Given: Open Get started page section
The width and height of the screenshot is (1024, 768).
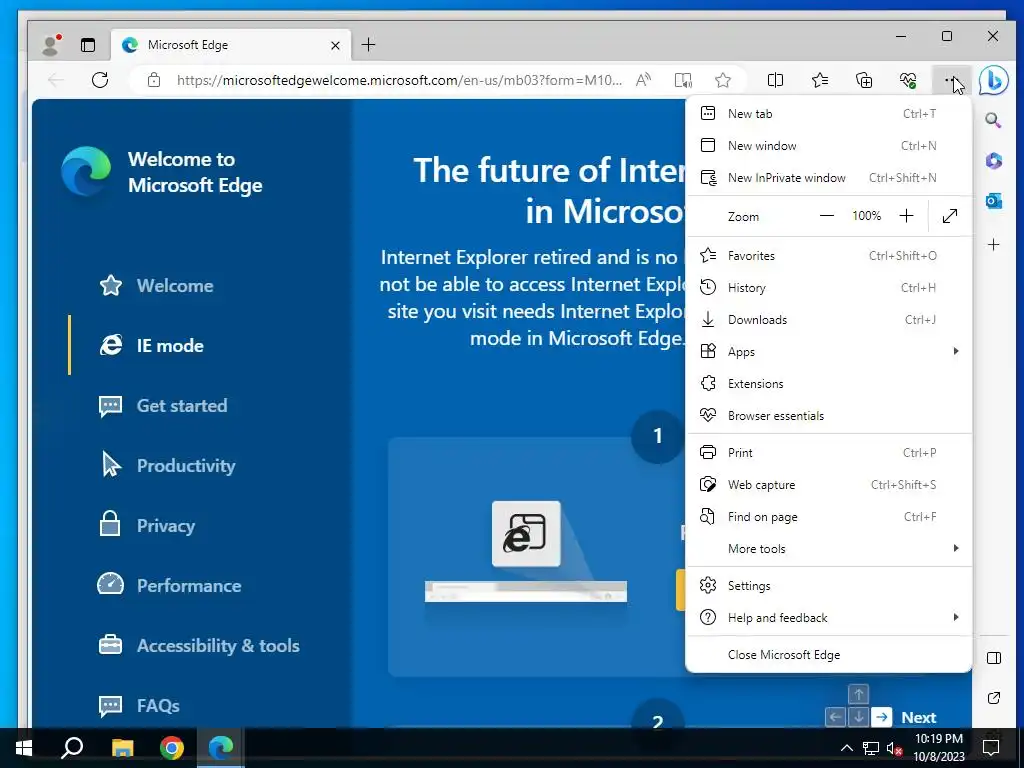Looking at the screenshot, I should point(163,406).
